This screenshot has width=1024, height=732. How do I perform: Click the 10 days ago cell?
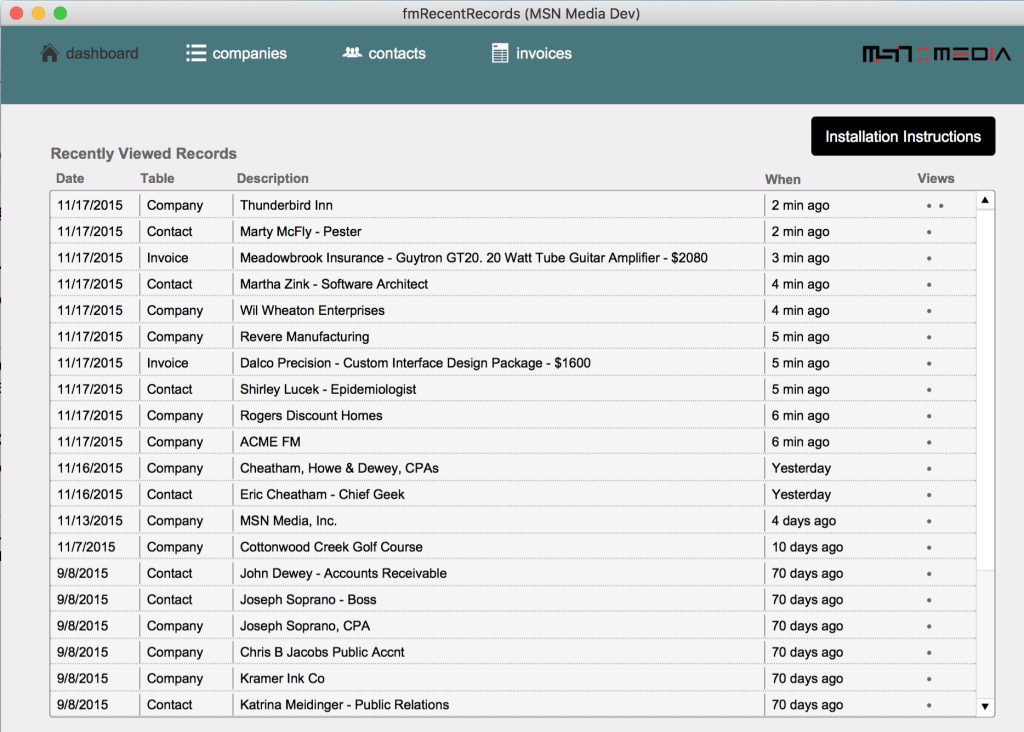[807, 547]
